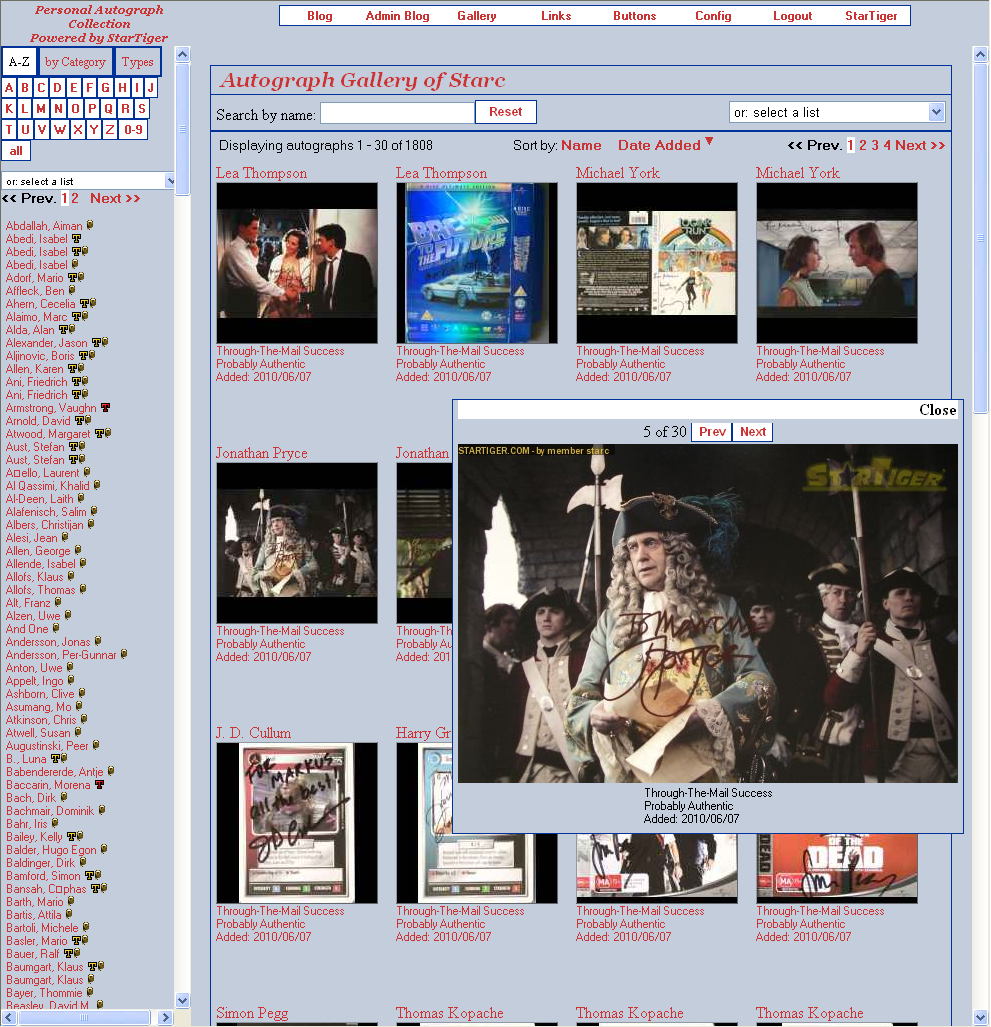991x1027 pixels.
Task: Open Armstrong, Vaughn in the name list
Action: (x=51, y=407)
